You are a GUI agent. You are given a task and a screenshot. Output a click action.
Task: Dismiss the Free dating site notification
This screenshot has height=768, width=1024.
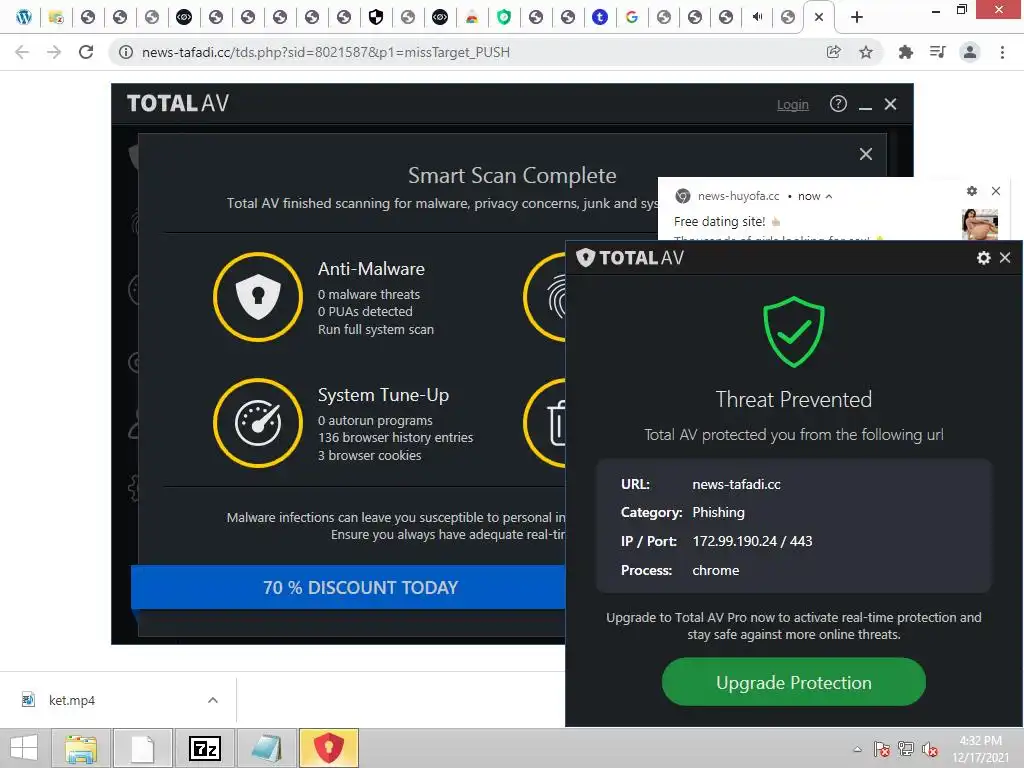point(995,191)
